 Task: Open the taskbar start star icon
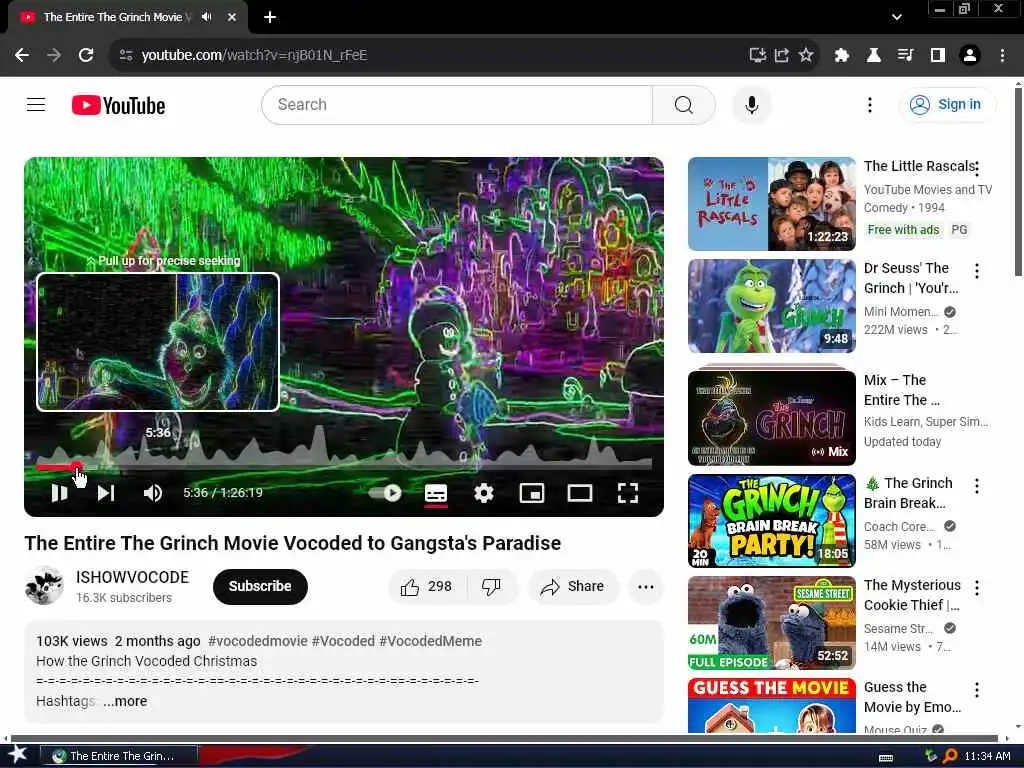[x=17, y=756]
